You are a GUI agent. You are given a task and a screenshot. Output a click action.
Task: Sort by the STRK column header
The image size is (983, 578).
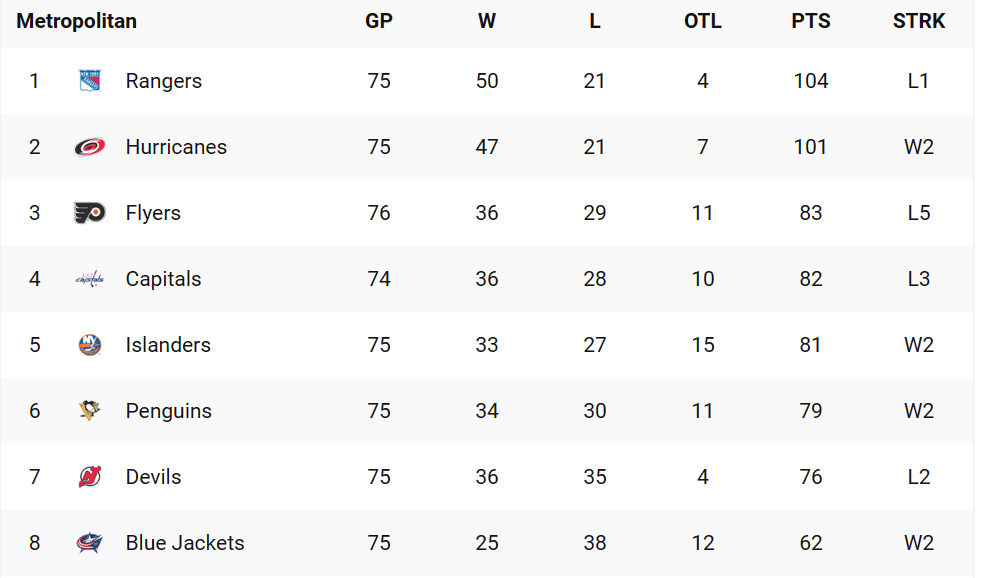(x=918, y=21)
